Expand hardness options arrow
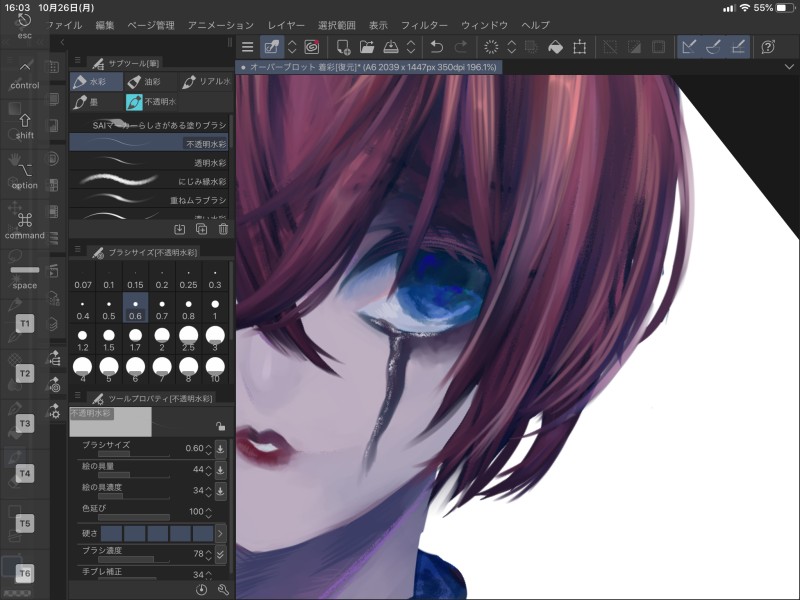 pos(220,534)
